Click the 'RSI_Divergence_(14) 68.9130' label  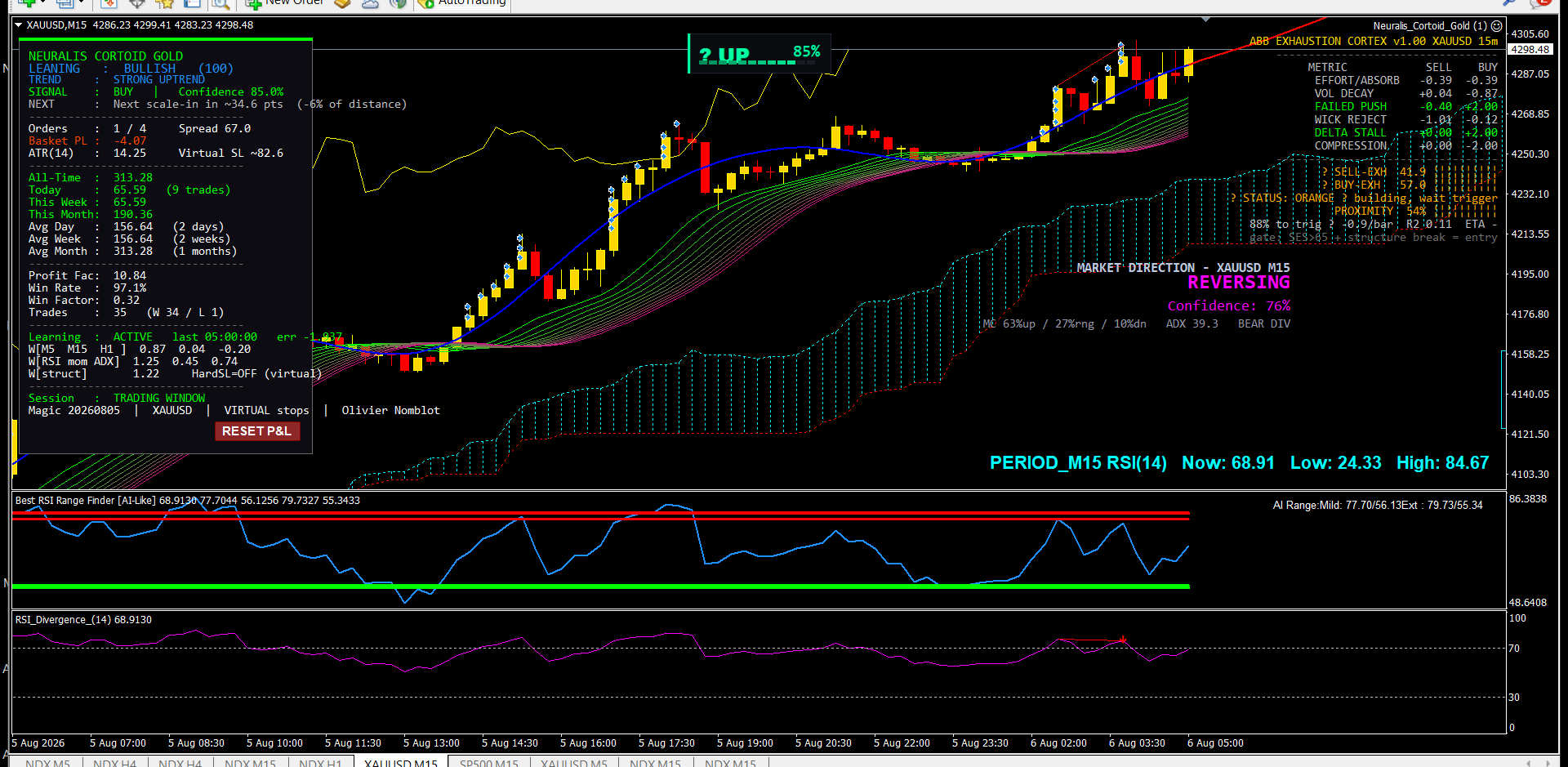point(83,620)
